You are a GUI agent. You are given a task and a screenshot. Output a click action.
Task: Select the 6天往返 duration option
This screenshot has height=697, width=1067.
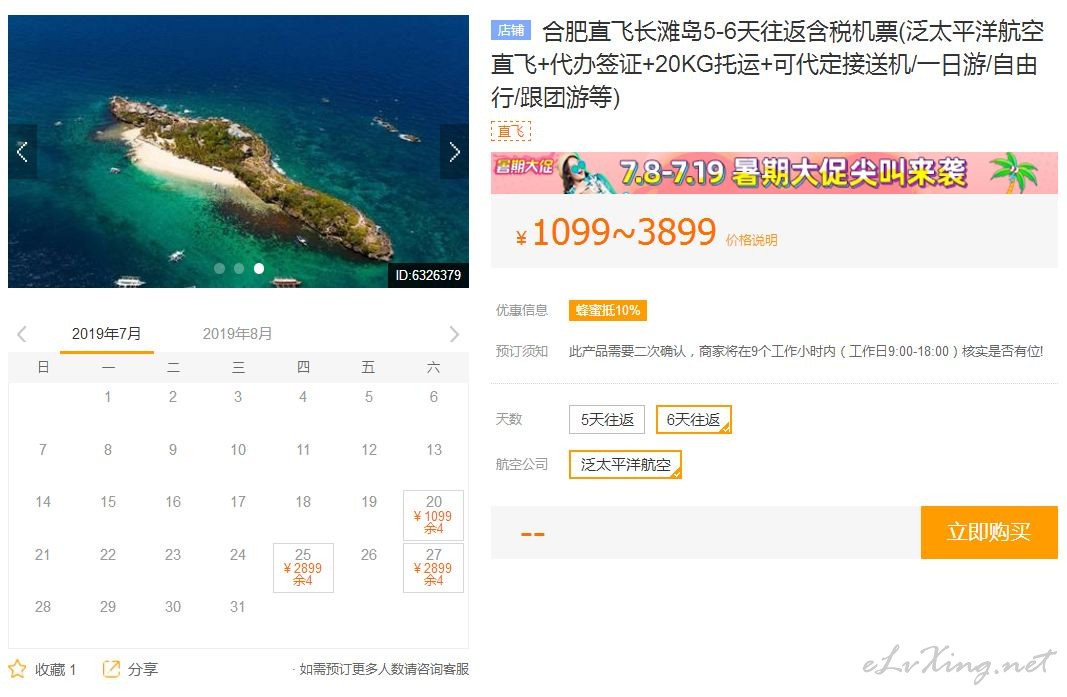click(693, 420)
